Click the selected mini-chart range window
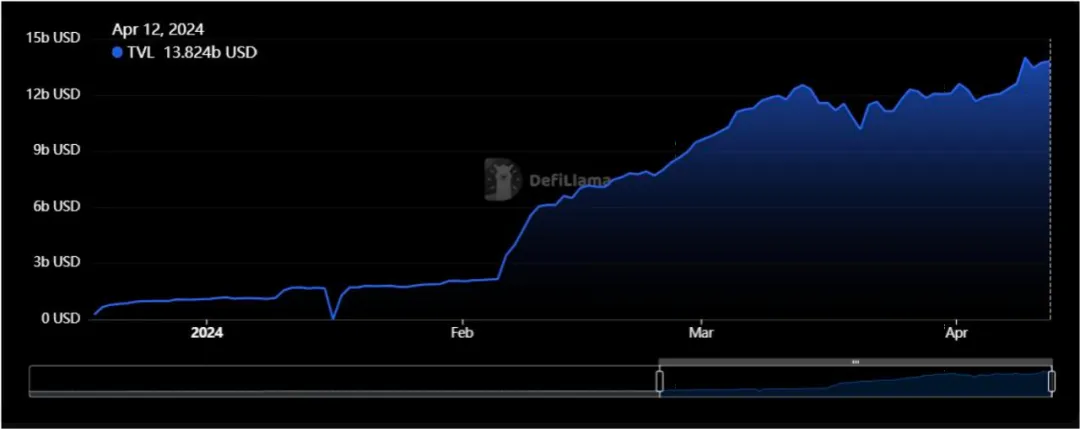Image resolution: width=1080 pixels, height=429 pixels. click(855, 381)
